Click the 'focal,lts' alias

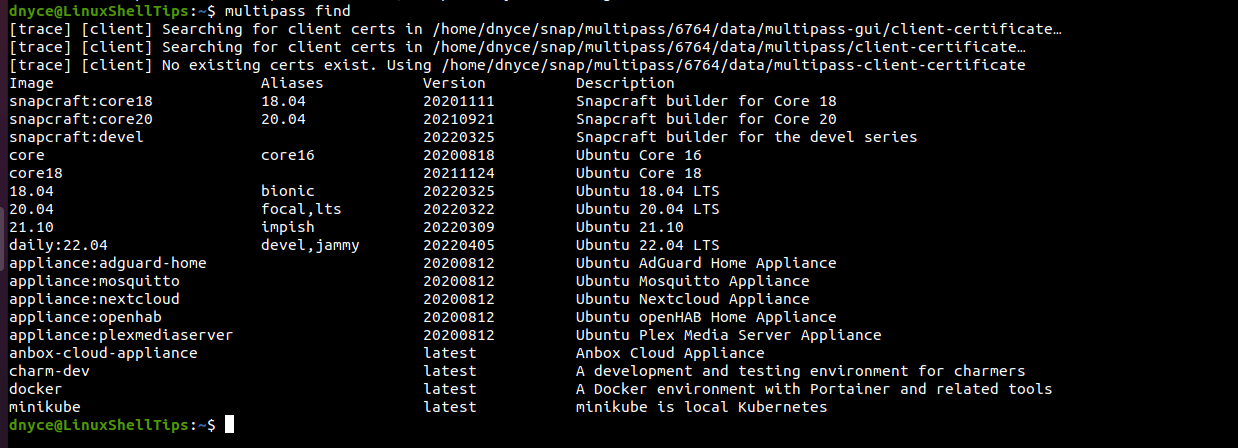301,209
